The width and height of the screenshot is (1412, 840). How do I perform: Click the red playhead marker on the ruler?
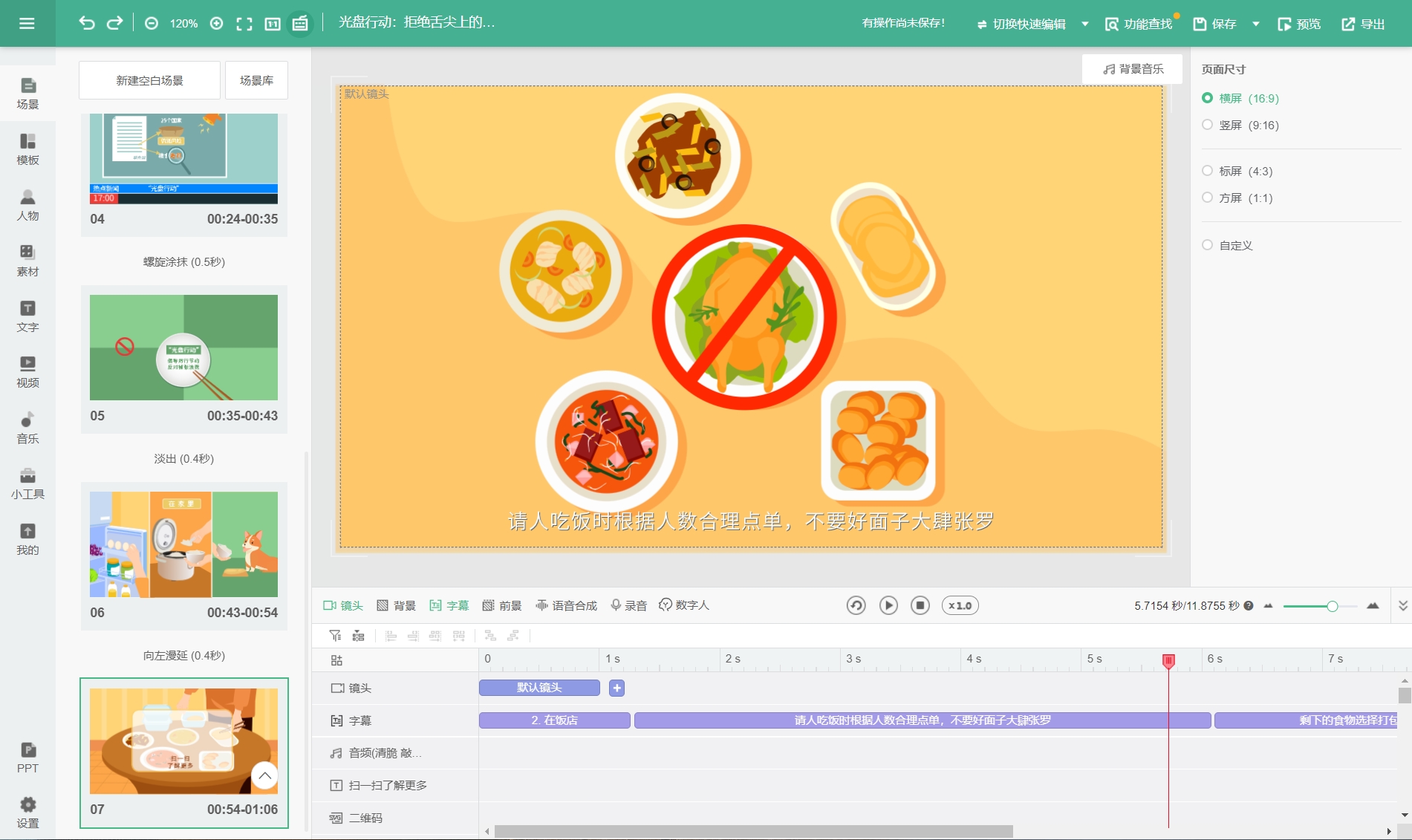[1168, 660]
